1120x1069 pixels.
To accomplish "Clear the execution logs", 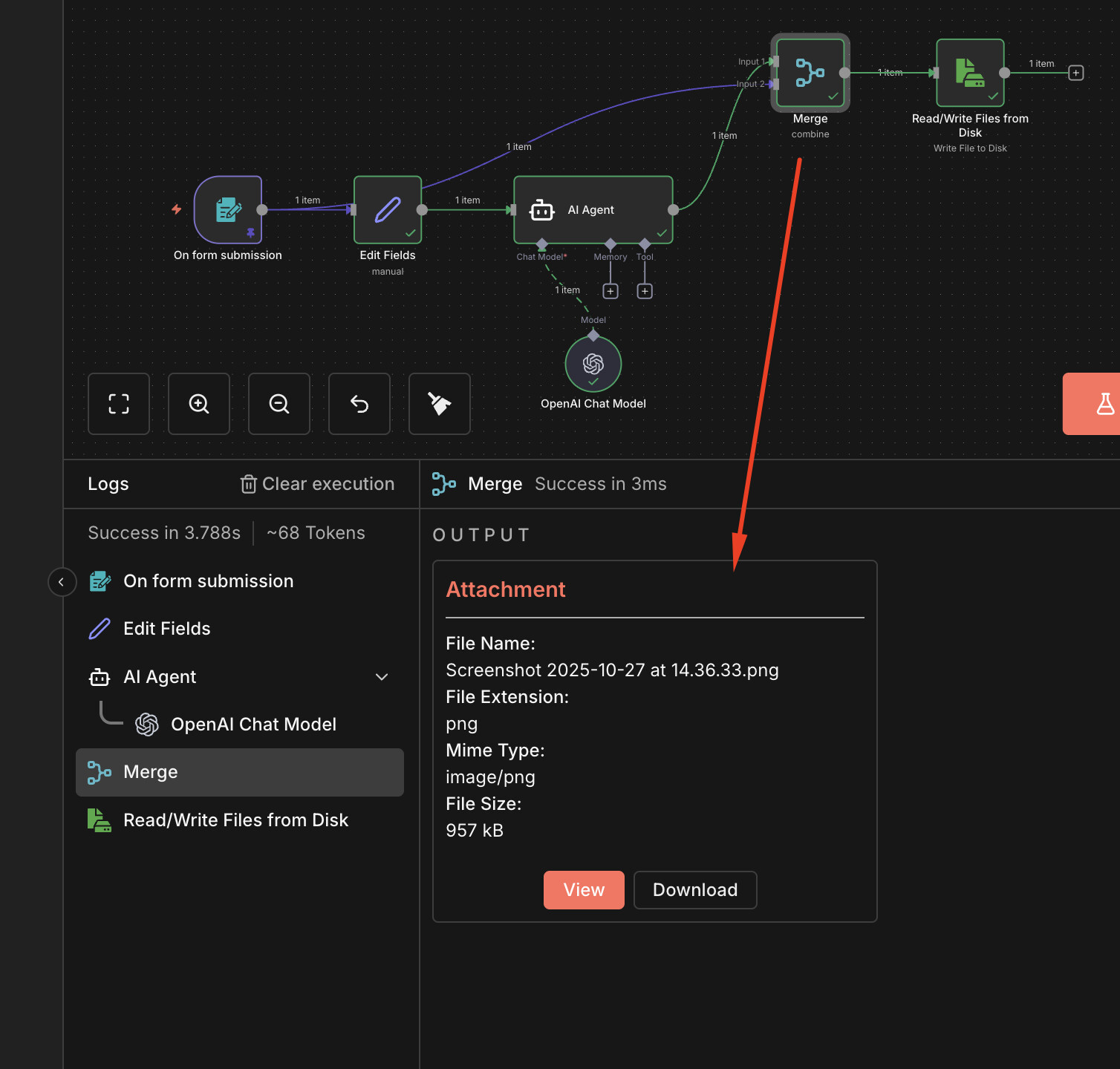I will 318,484.
